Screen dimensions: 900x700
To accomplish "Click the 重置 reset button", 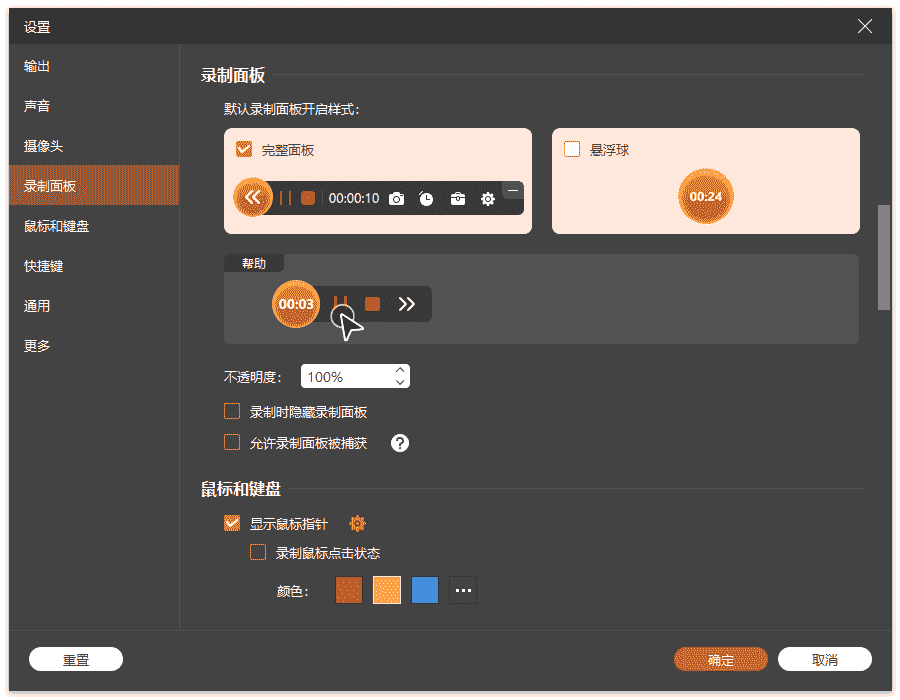I will click(76, 659).
